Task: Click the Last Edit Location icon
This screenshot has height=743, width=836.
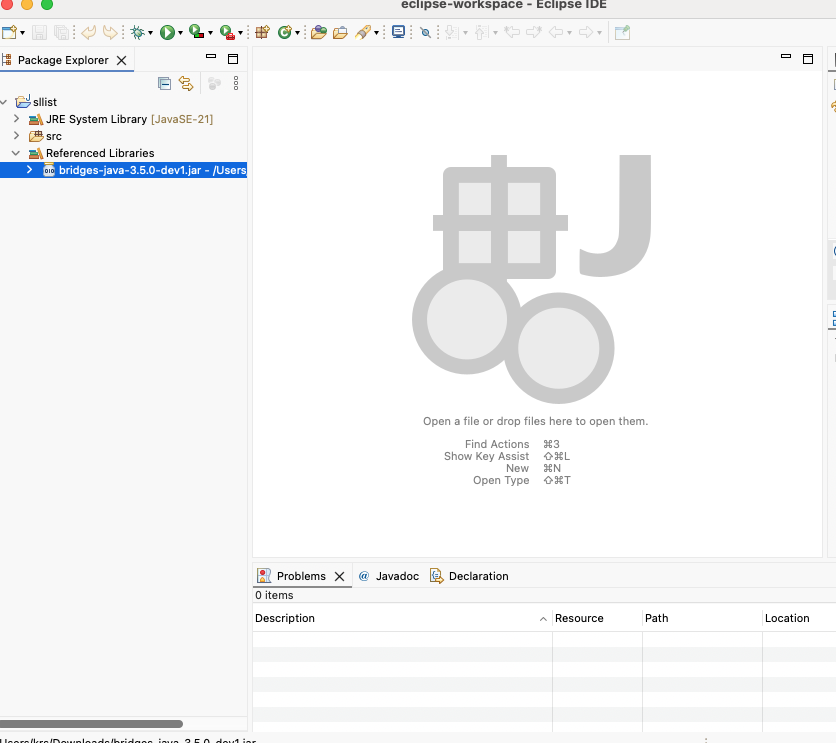Action: click(512, 33)
